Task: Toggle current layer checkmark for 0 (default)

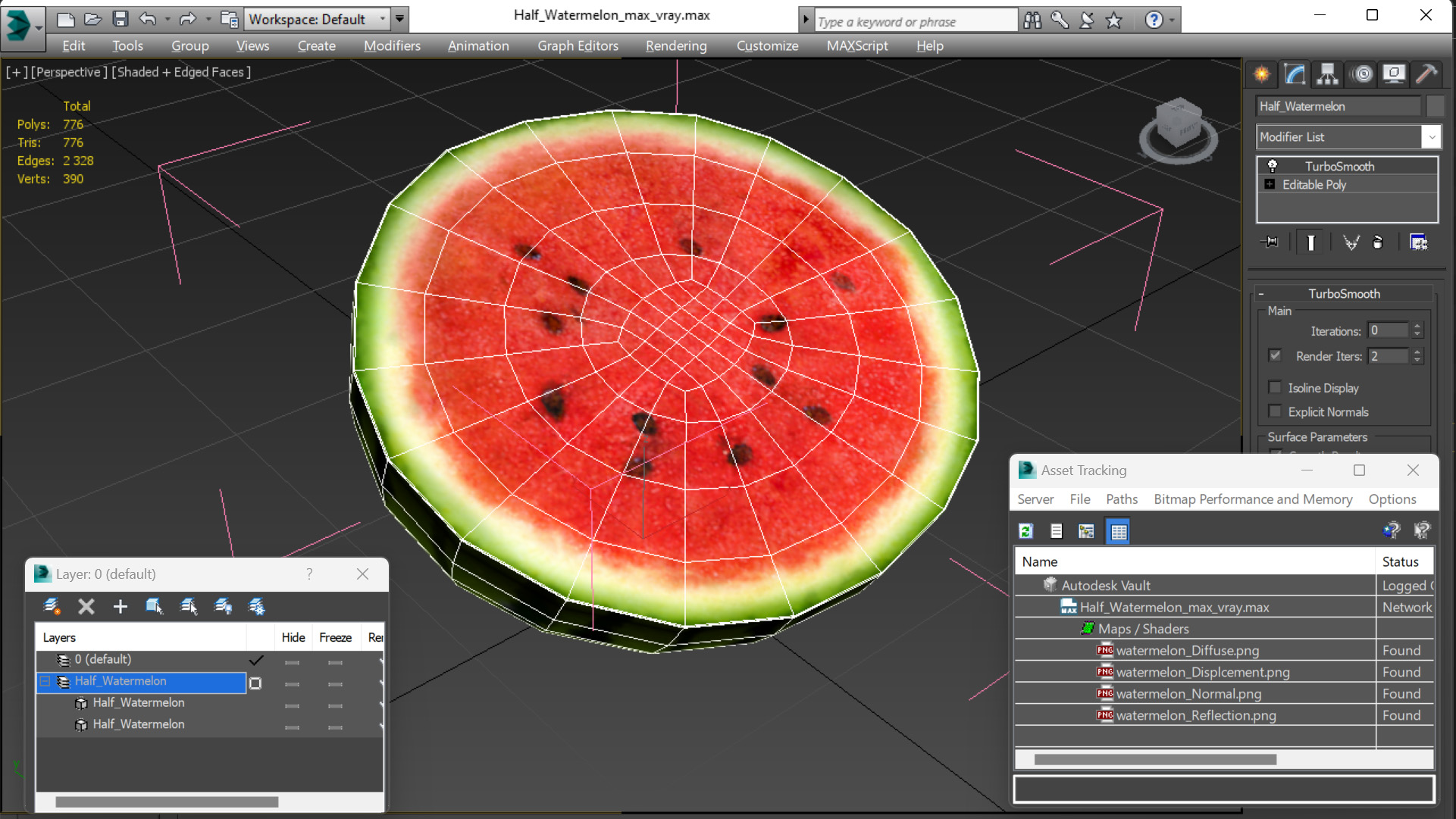Action: 256,660
